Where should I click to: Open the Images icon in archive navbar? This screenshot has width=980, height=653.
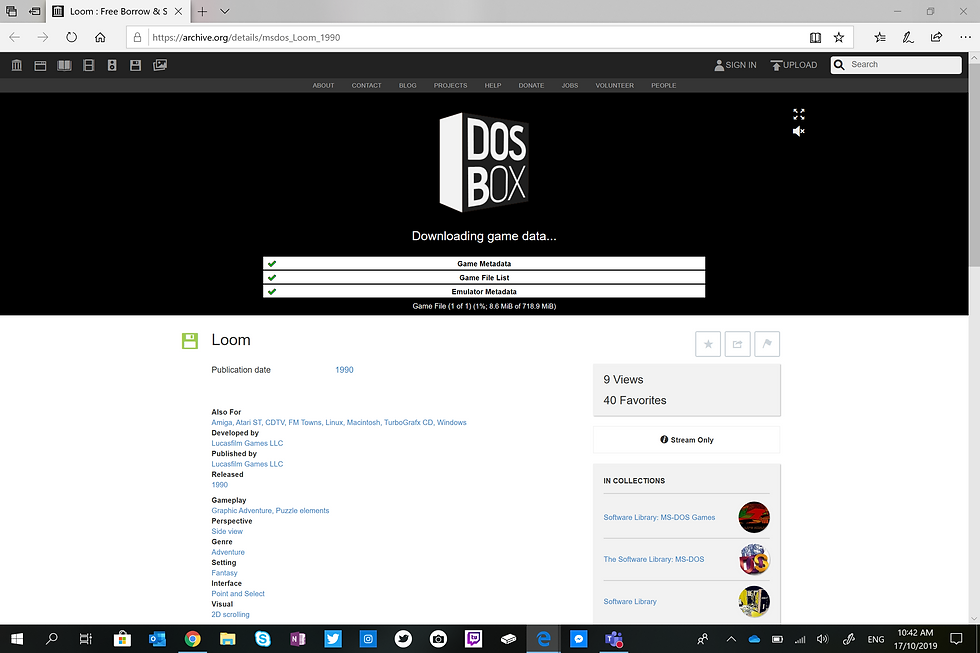tap(160, 65)
